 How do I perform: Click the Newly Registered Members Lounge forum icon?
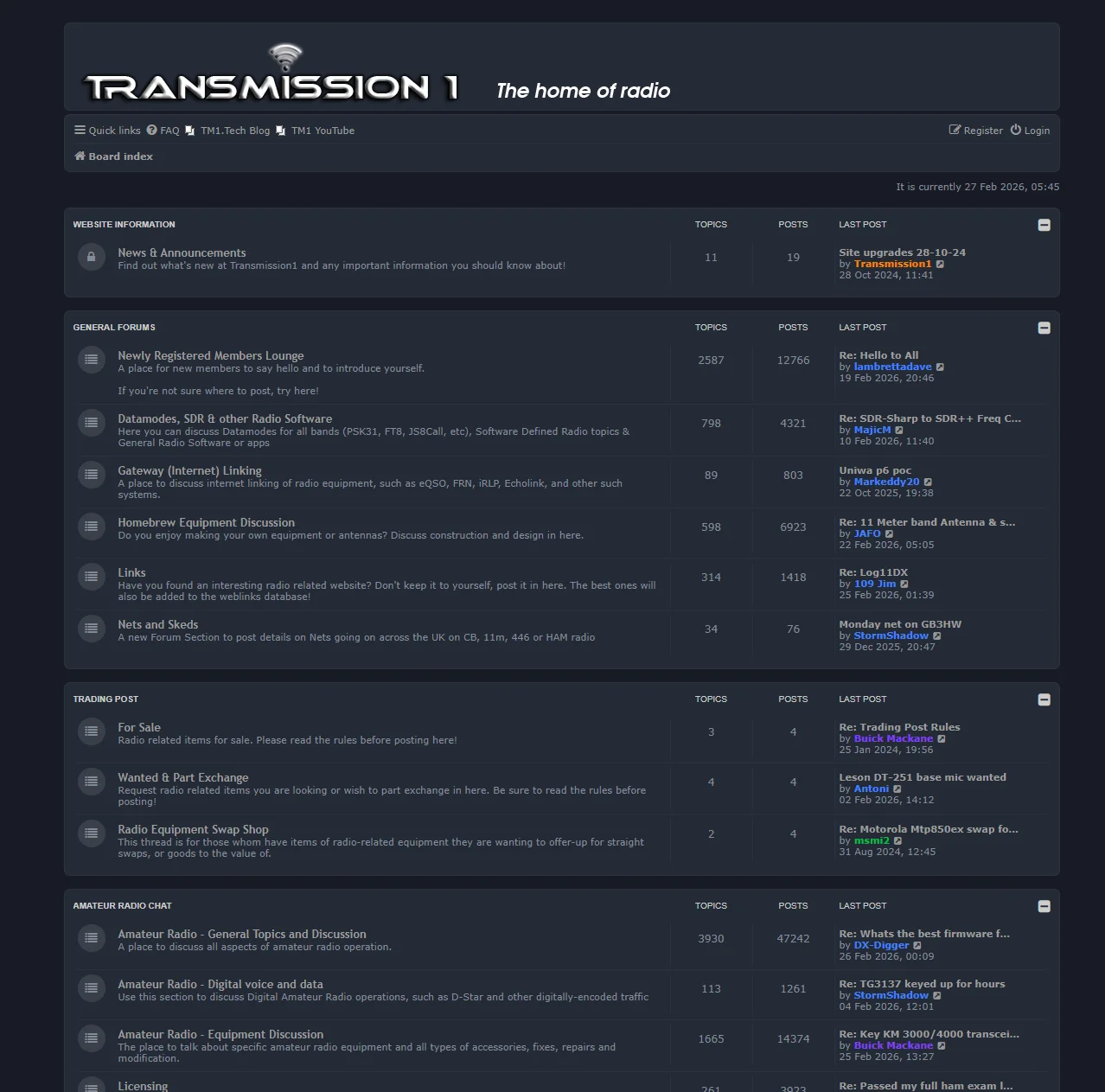pos(92,359)
